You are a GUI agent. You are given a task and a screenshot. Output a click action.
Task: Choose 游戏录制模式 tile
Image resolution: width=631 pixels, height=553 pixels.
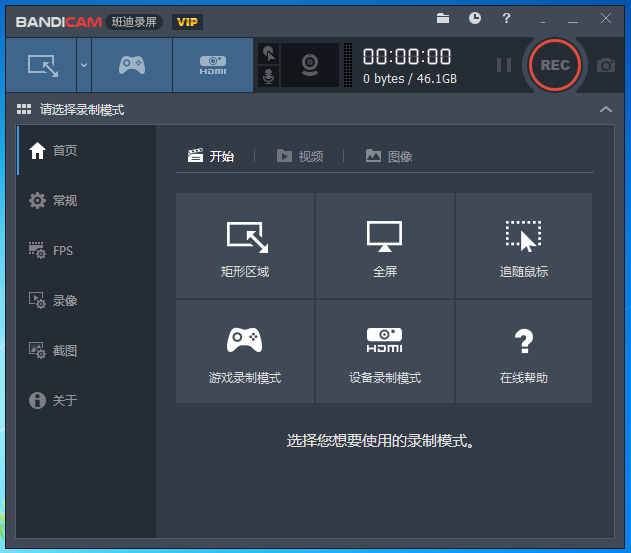click(245, 351)
